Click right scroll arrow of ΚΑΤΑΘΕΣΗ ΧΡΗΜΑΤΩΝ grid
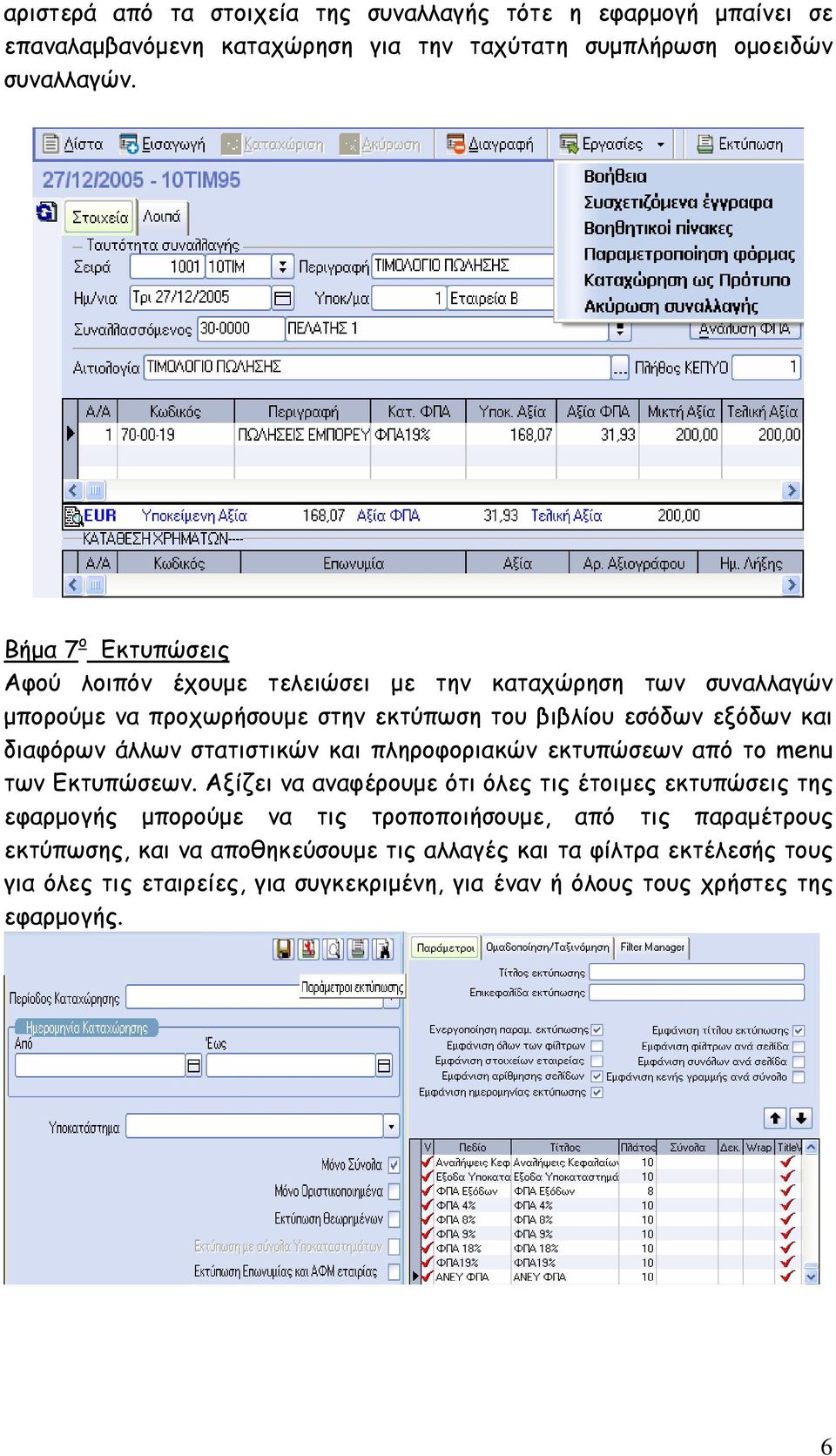The image size is (836, 1456). click(791, 585)
